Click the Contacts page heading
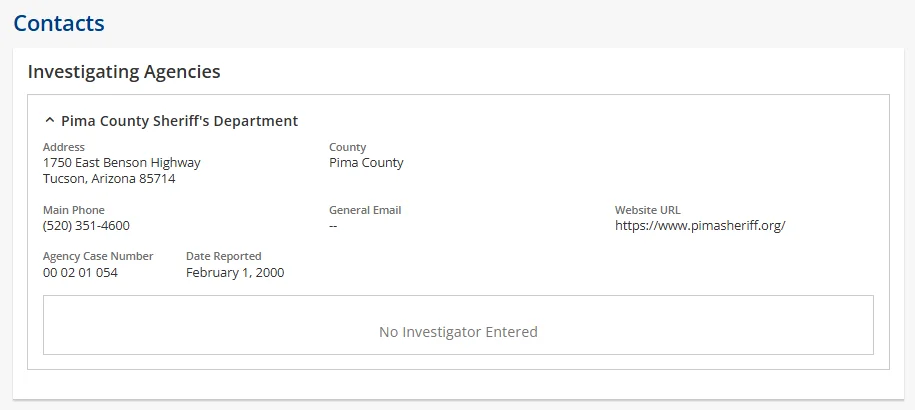915x410 pixels. coord(59,22)
